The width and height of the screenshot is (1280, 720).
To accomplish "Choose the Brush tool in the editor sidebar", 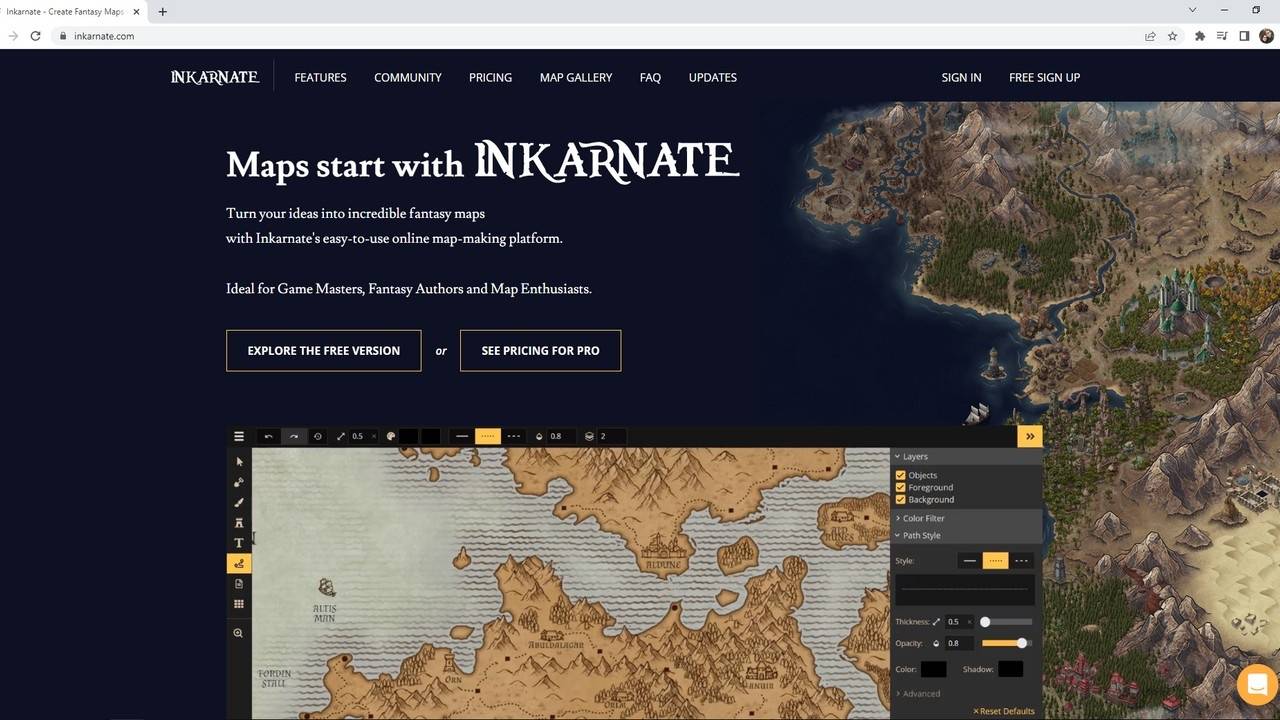I will (239, 502).
